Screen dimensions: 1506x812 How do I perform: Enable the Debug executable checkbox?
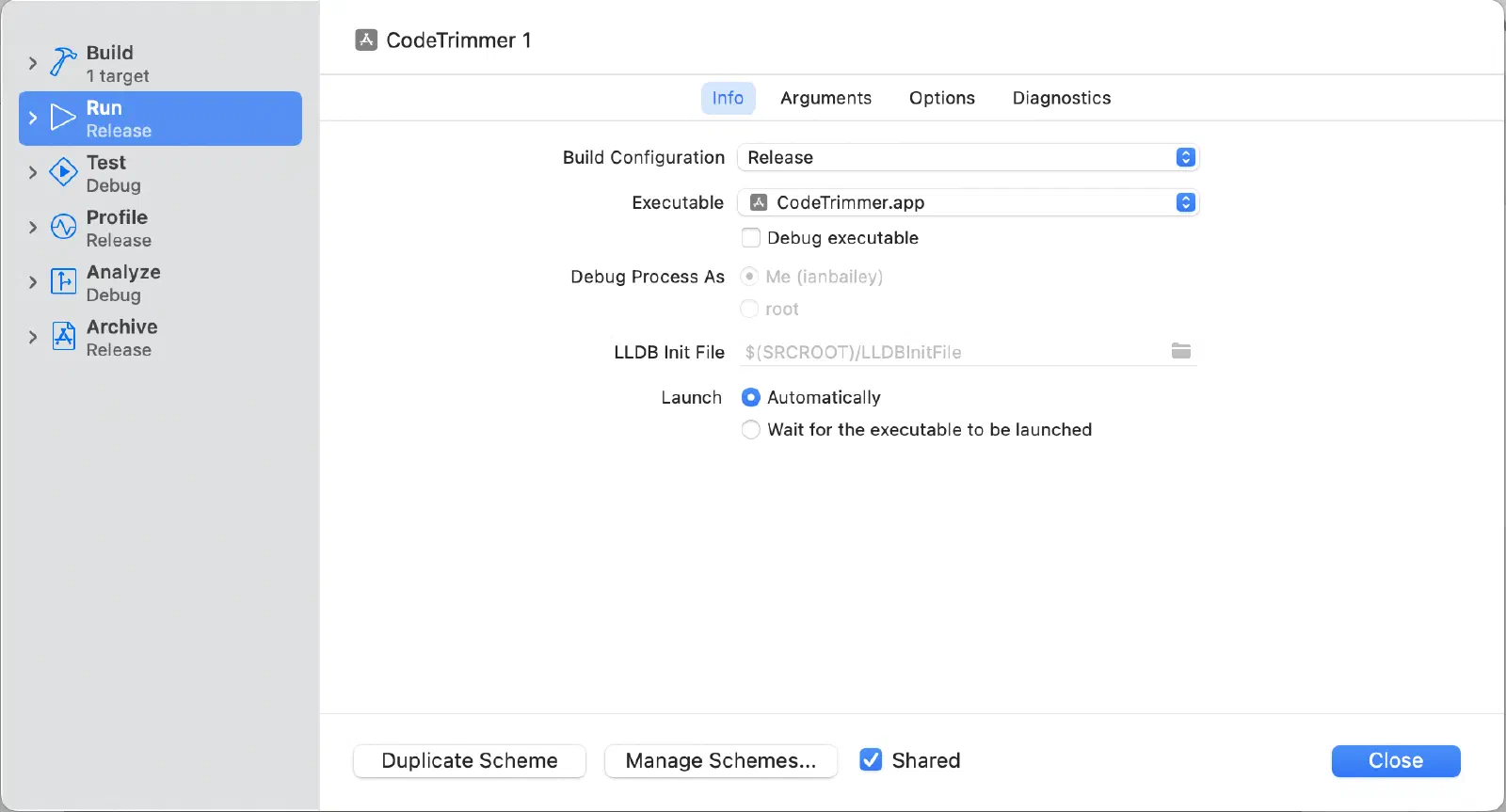coord(750,237)
